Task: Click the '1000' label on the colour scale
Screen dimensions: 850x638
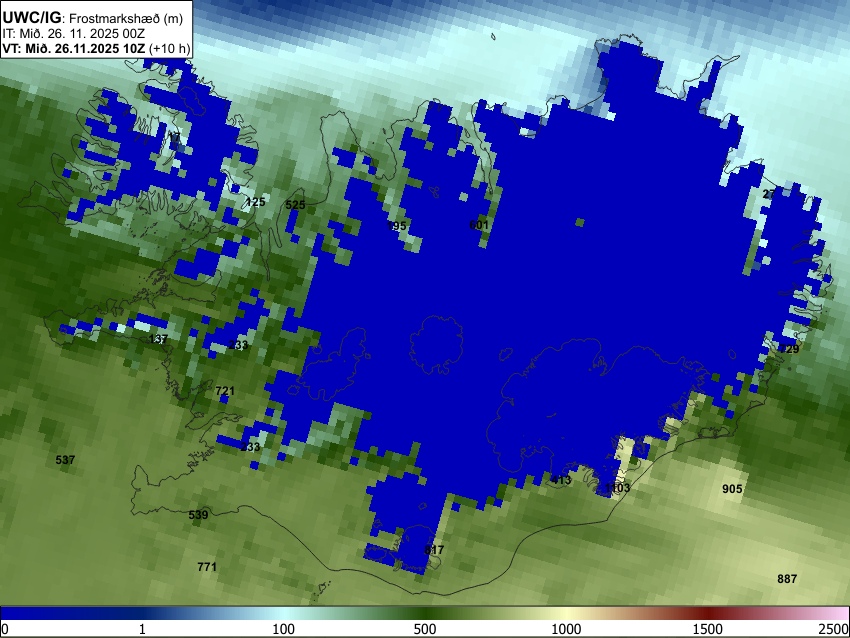Action: coord(566,629)
